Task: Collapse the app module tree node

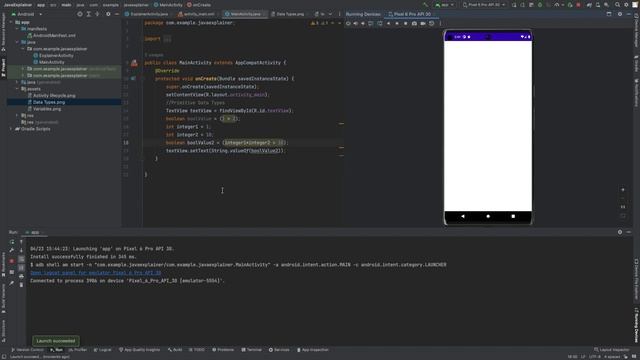Action: tap(11, 22)
